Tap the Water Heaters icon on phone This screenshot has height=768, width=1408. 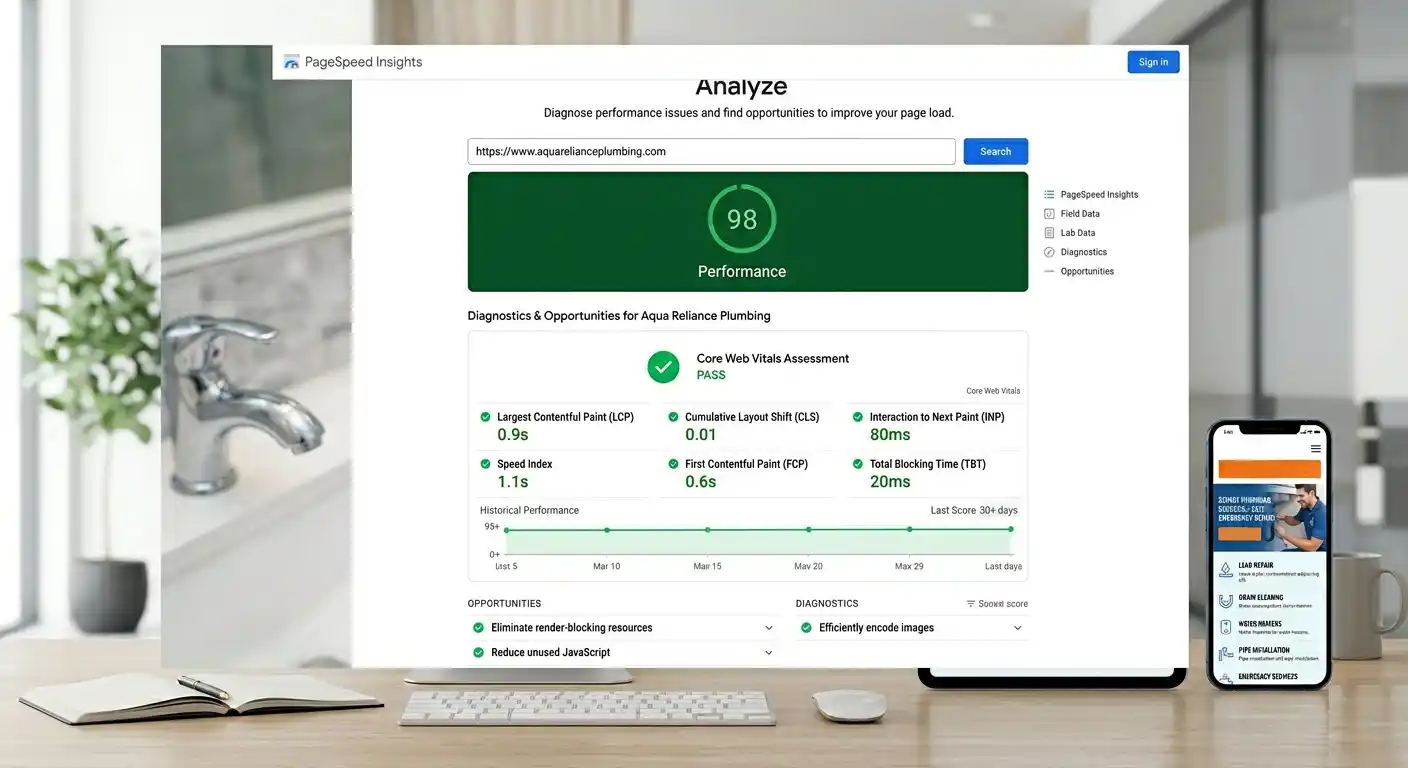coord(1226,629)
